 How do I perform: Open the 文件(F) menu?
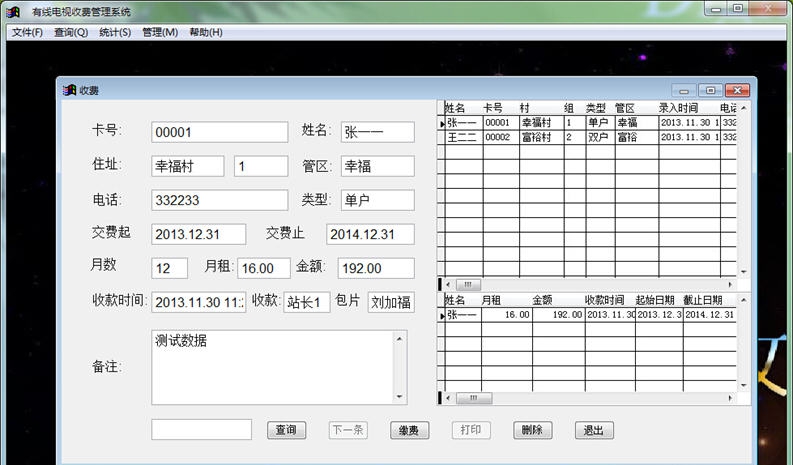27,32
